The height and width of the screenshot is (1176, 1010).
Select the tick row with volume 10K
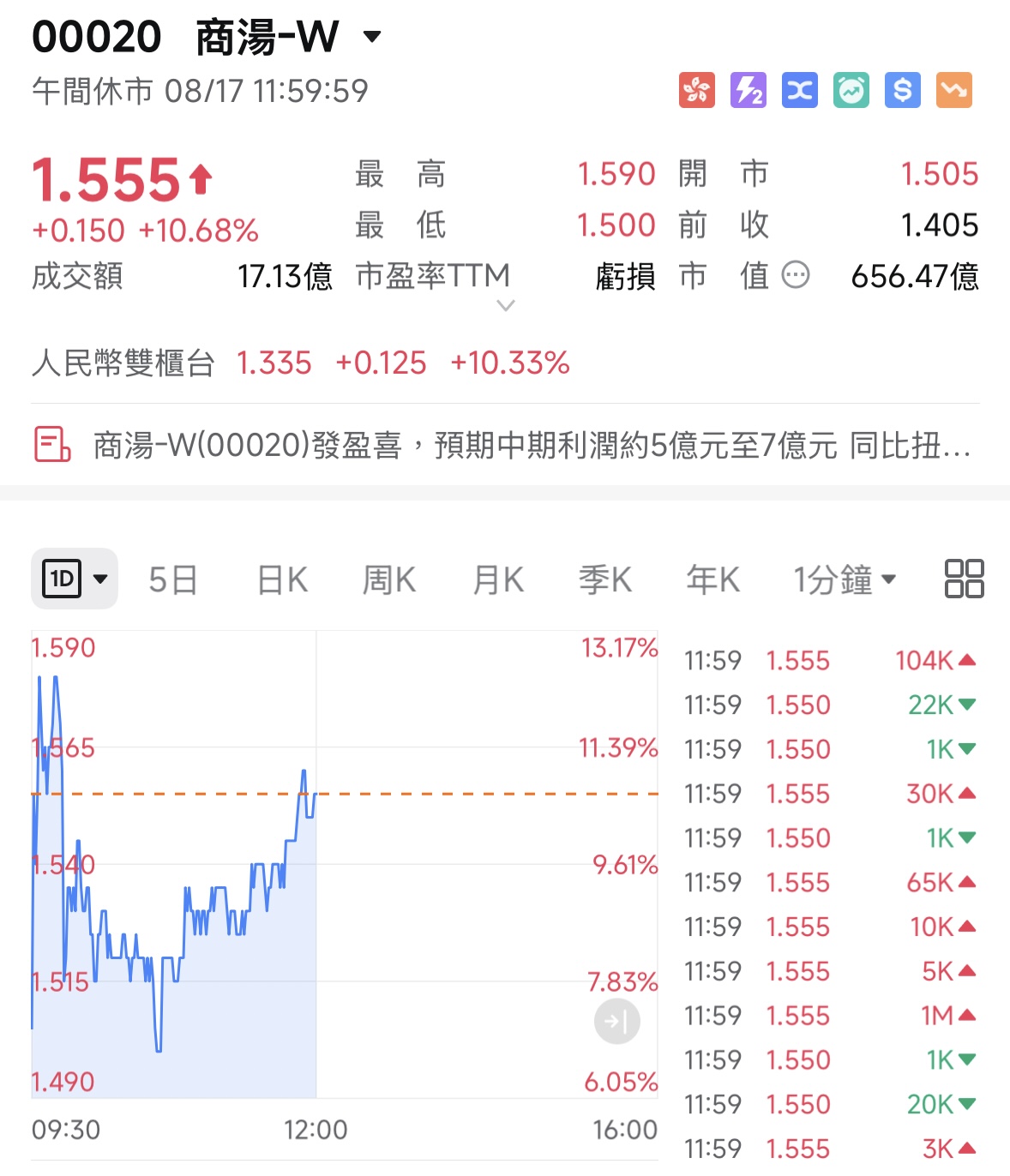830,927
